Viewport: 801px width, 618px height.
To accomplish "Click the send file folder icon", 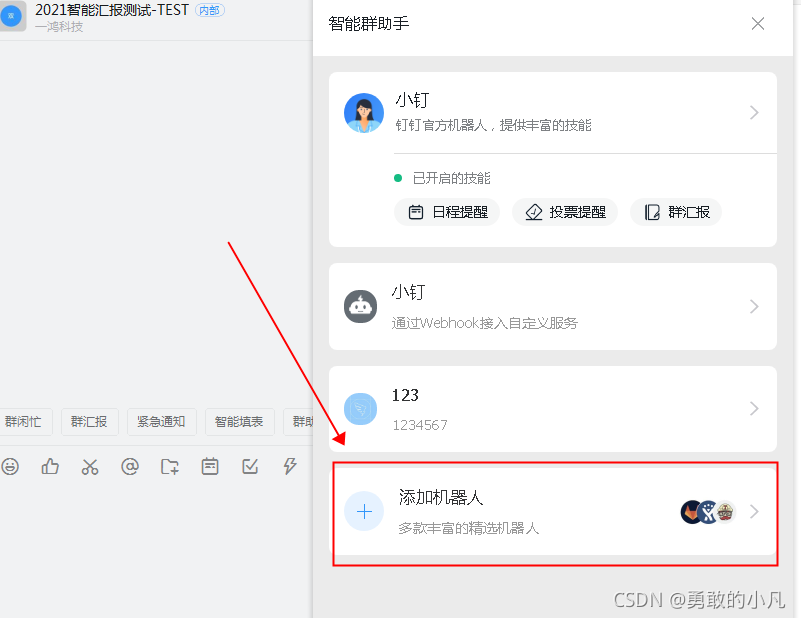I will tap(170, 466).
